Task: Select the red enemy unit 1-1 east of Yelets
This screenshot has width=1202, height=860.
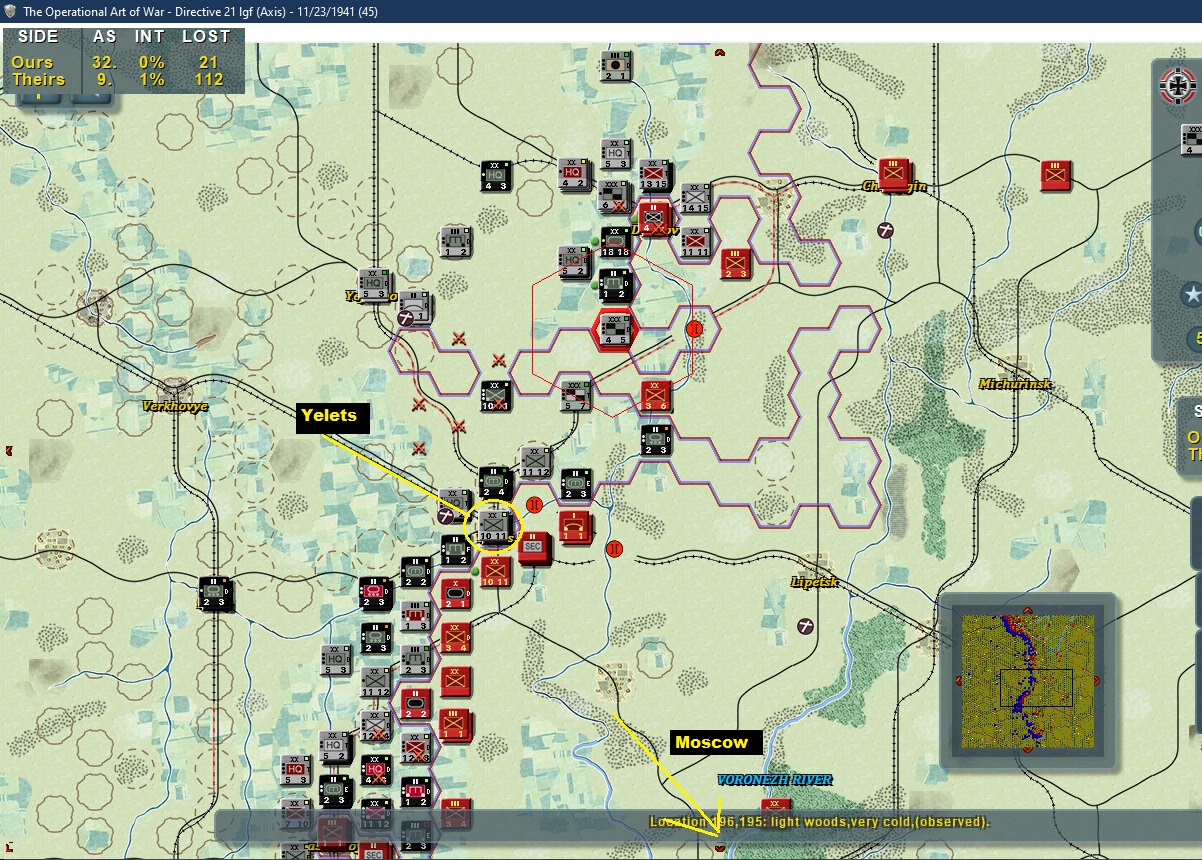Action: pyautogui.click(x=575, y=526)
